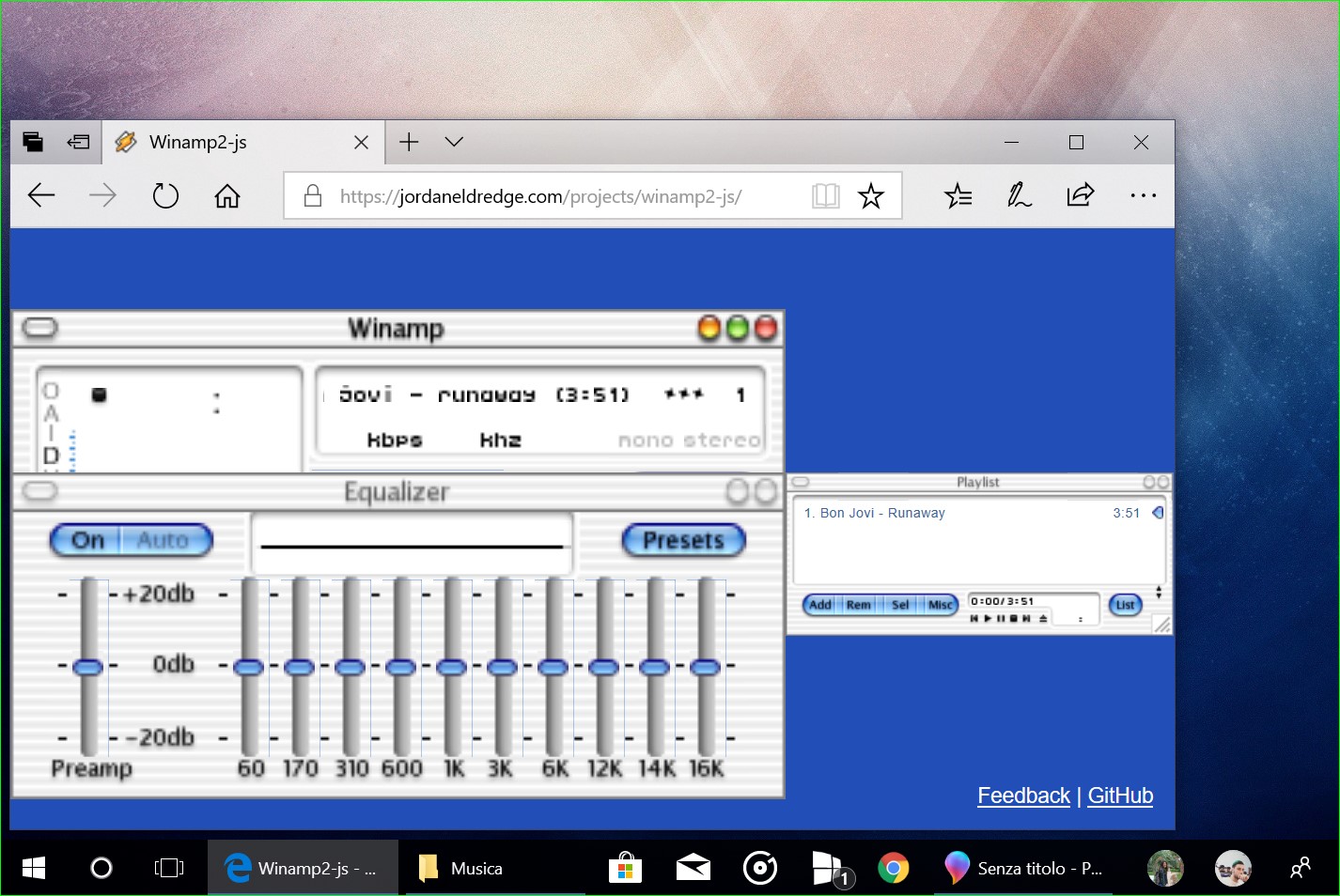This screenshot has width=1340, height=896.
Task: Select the Winamp2-js browser tab
Action: pyautogui.click(x=243, y=142)
